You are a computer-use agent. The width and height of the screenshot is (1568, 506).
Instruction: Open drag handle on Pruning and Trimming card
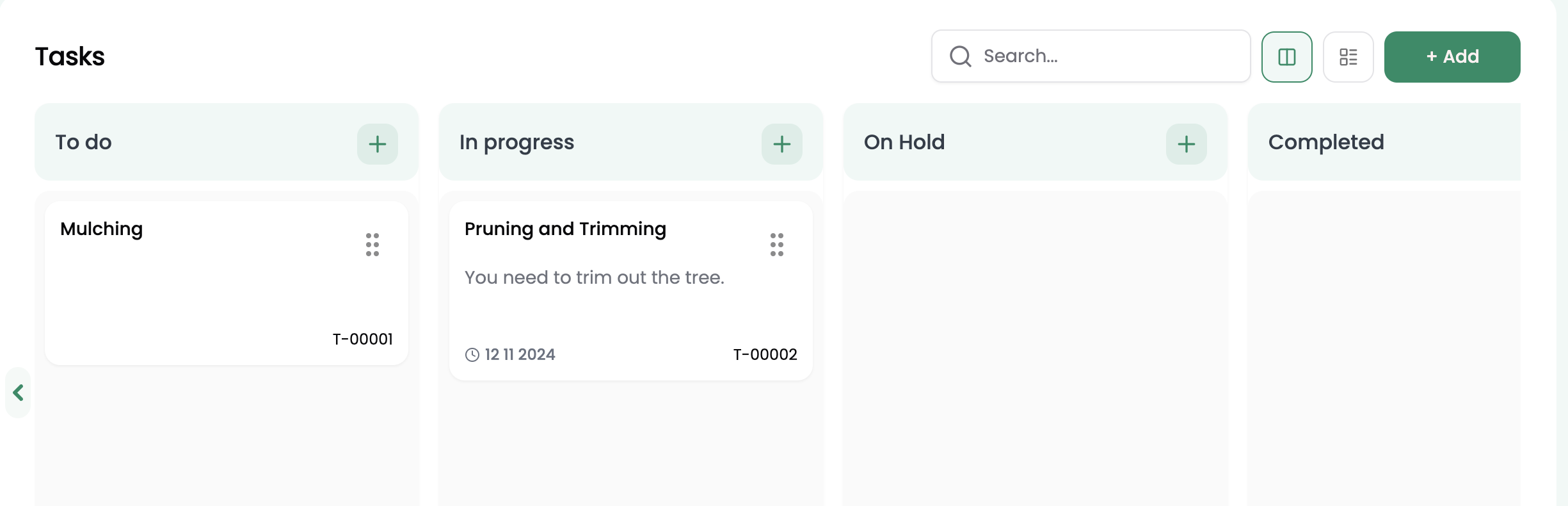point(776,245)
